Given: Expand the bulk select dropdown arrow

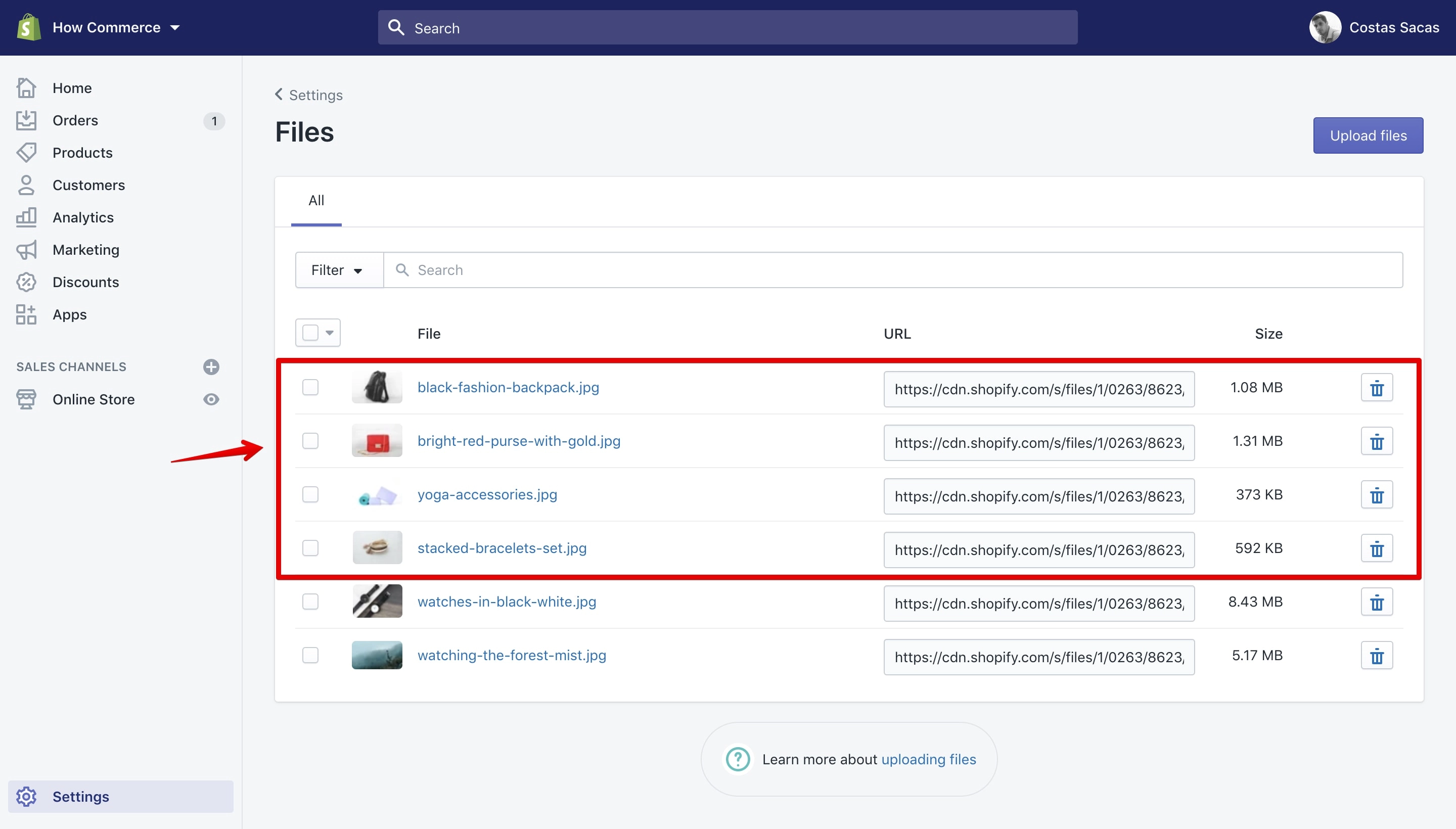Looking at the screenshot, I should [x=329, y=333].
